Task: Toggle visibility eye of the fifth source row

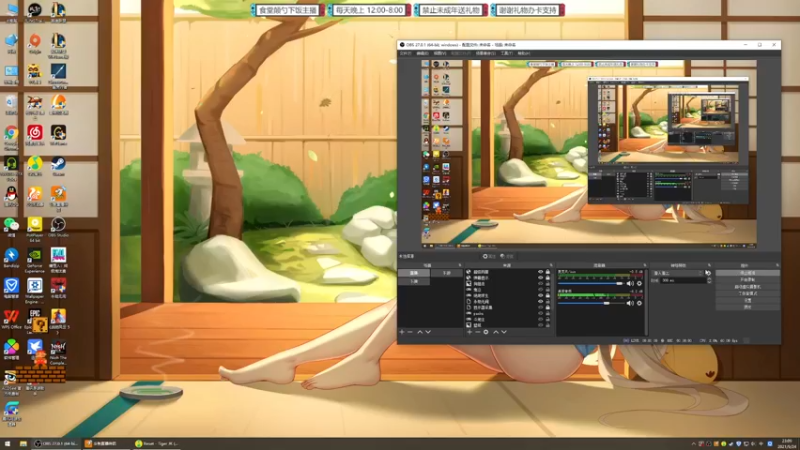Action: point(540,295)
